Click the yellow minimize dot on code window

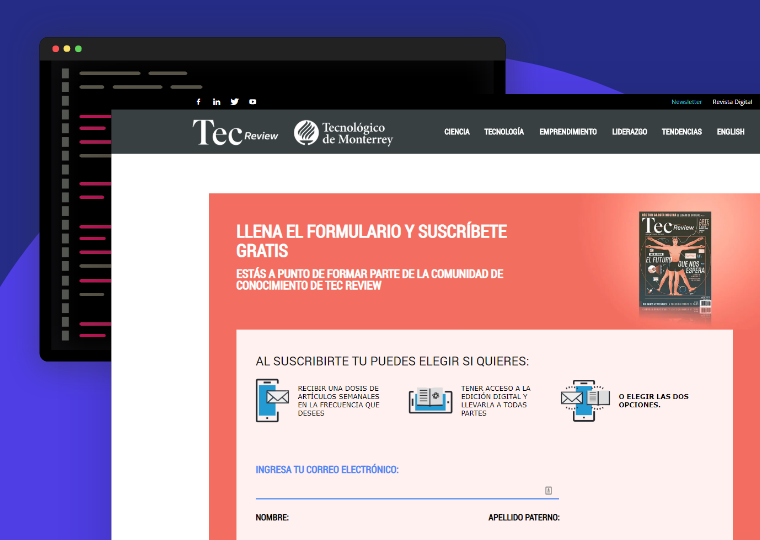(67, 48)
